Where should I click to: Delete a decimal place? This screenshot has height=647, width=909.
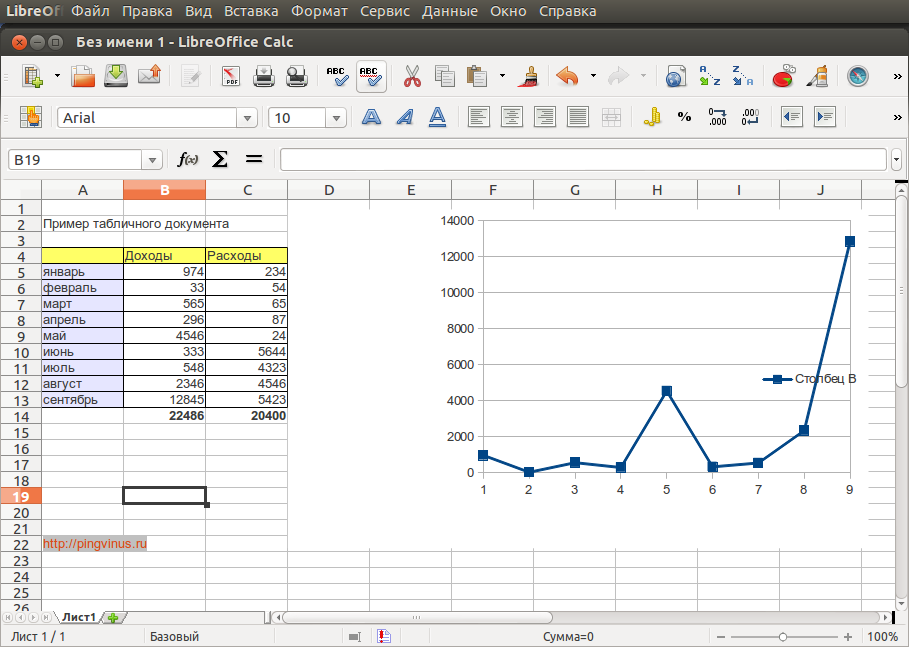coord(751,118)
